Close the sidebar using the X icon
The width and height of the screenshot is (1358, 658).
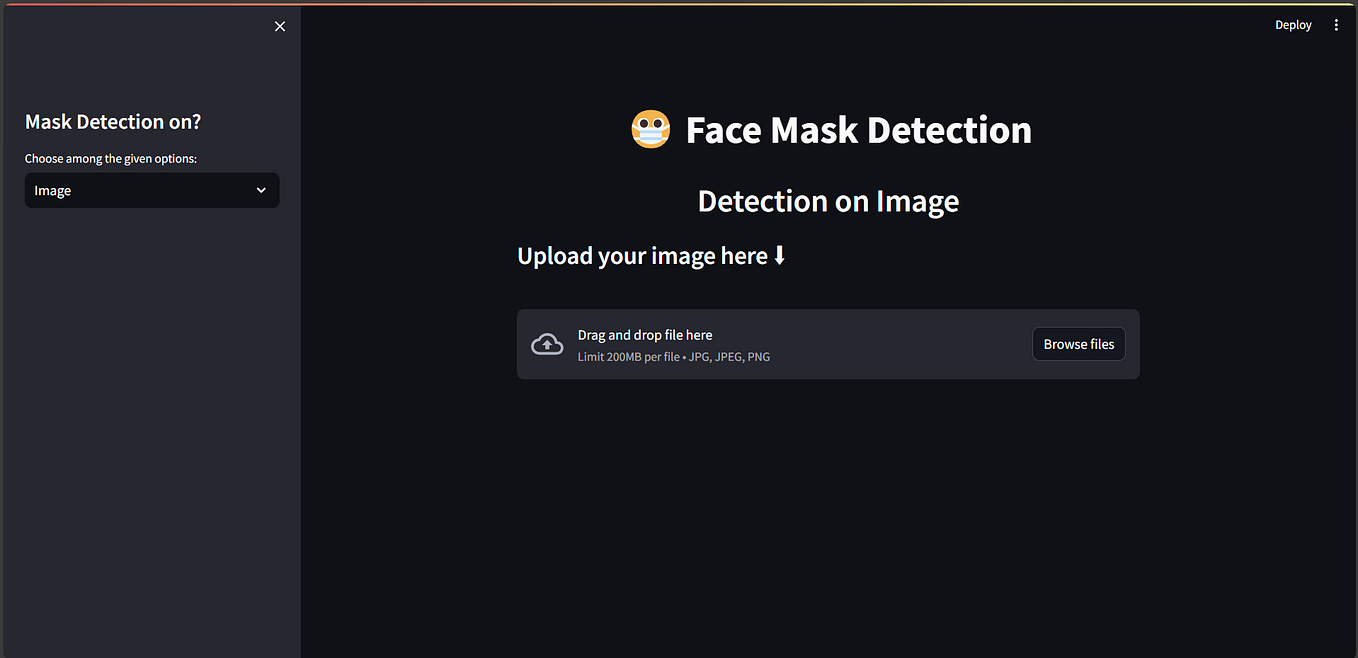click(x=279, y=26)
